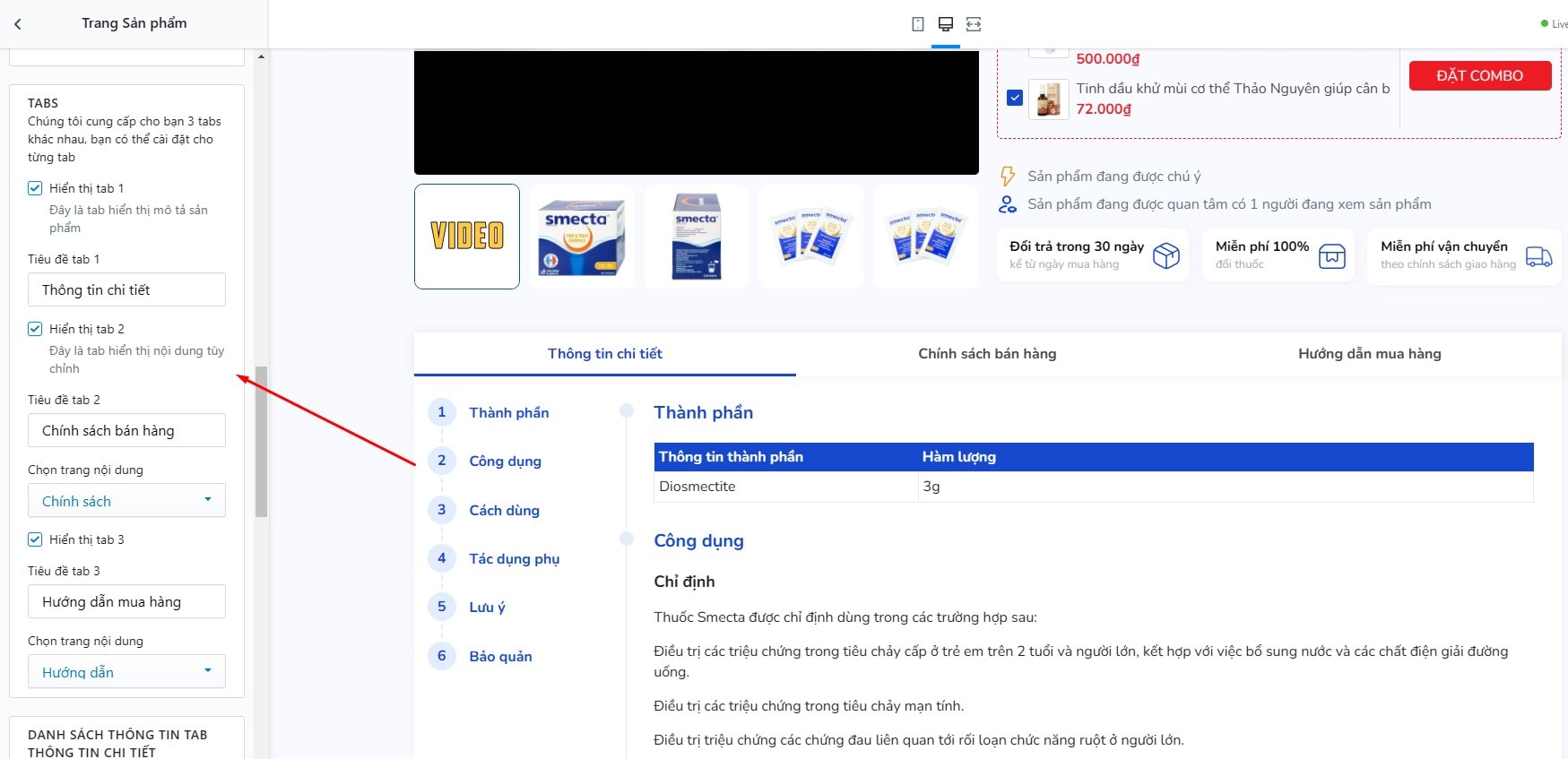The width and height of the screenshot is (1568, 759).
Task: Open the Cách dùng section link
Action: coord(505,511)
